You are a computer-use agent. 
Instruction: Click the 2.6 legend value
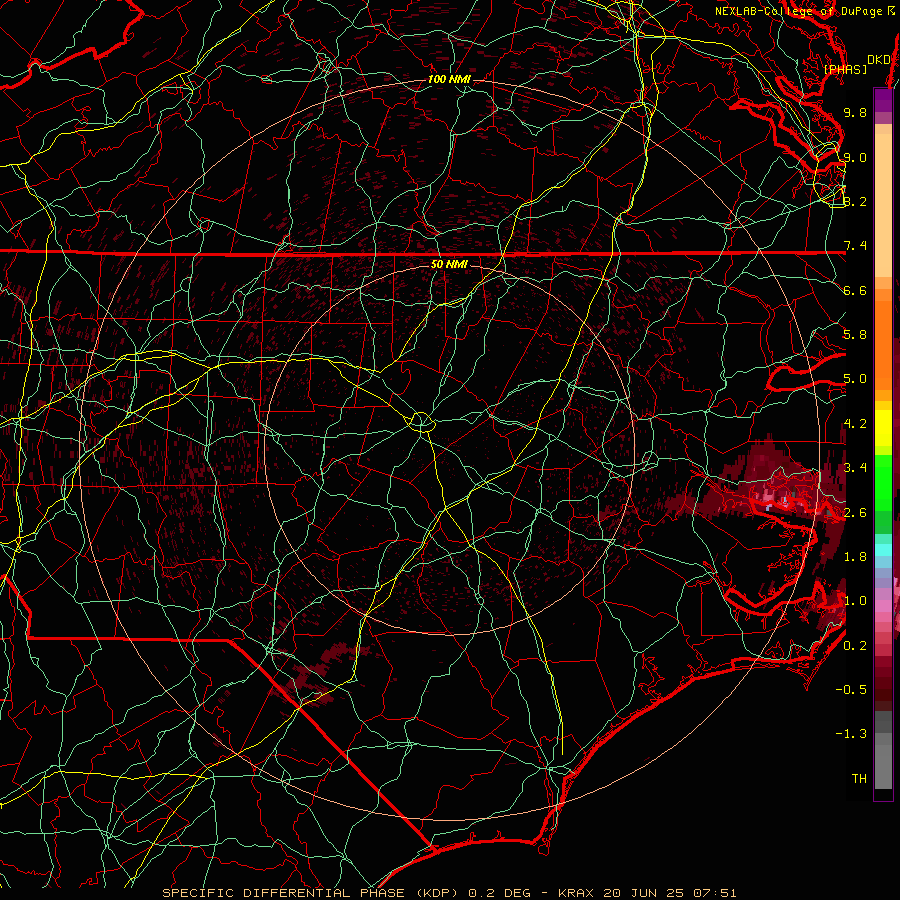tap(855, 512)
